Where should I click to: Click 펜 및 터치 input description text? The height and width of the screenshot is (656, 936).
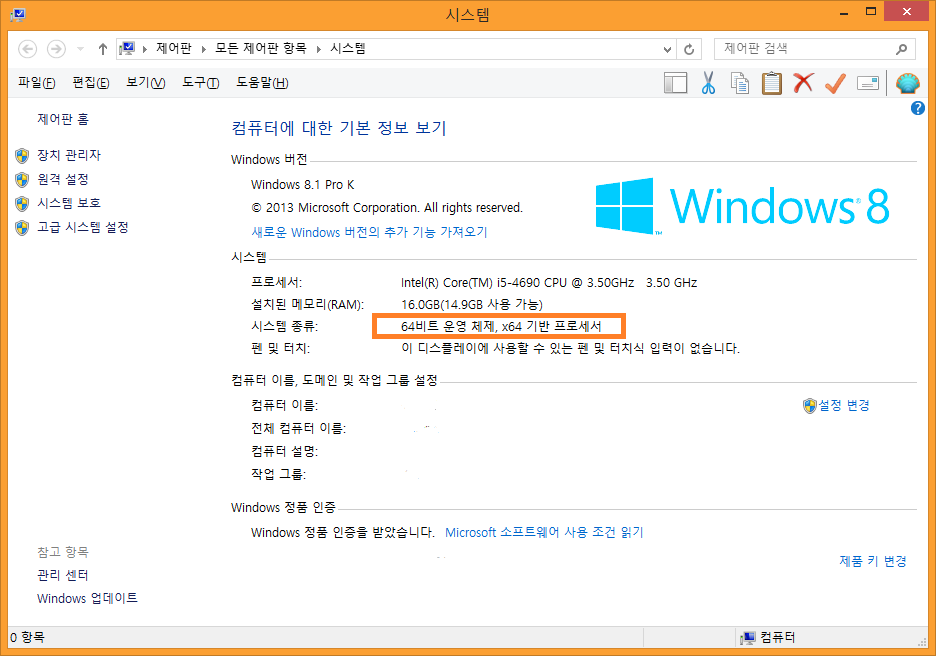click(x=570, y=348)
